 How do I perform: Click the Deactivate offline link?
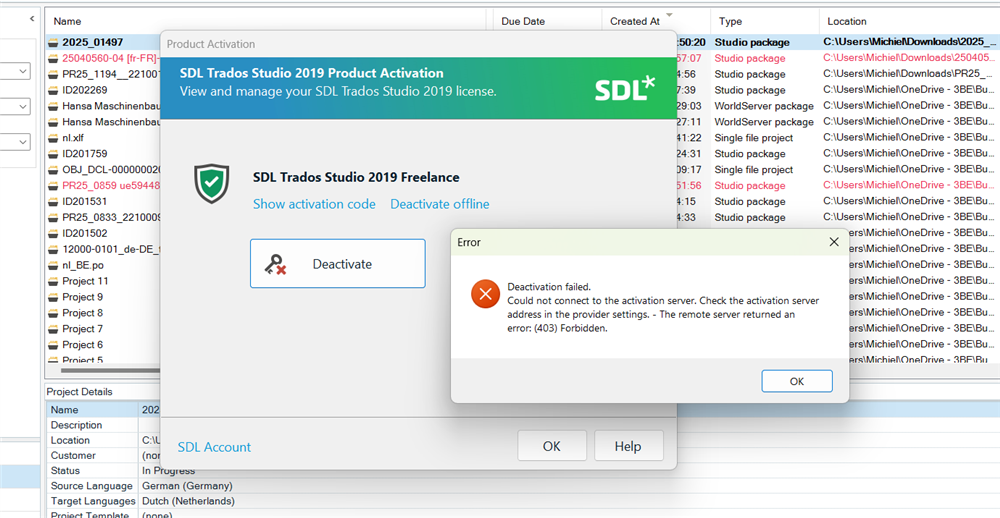[440, 204]
